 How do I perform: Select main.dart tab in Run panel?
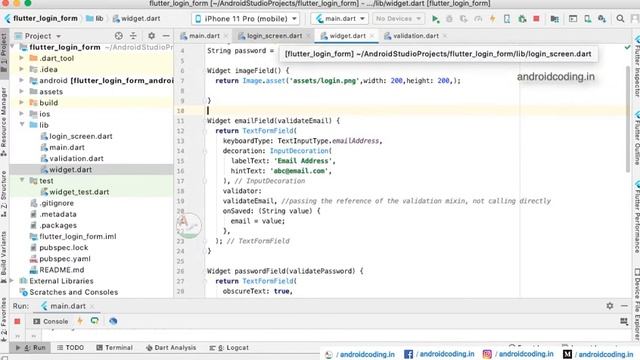click(67, 306)
